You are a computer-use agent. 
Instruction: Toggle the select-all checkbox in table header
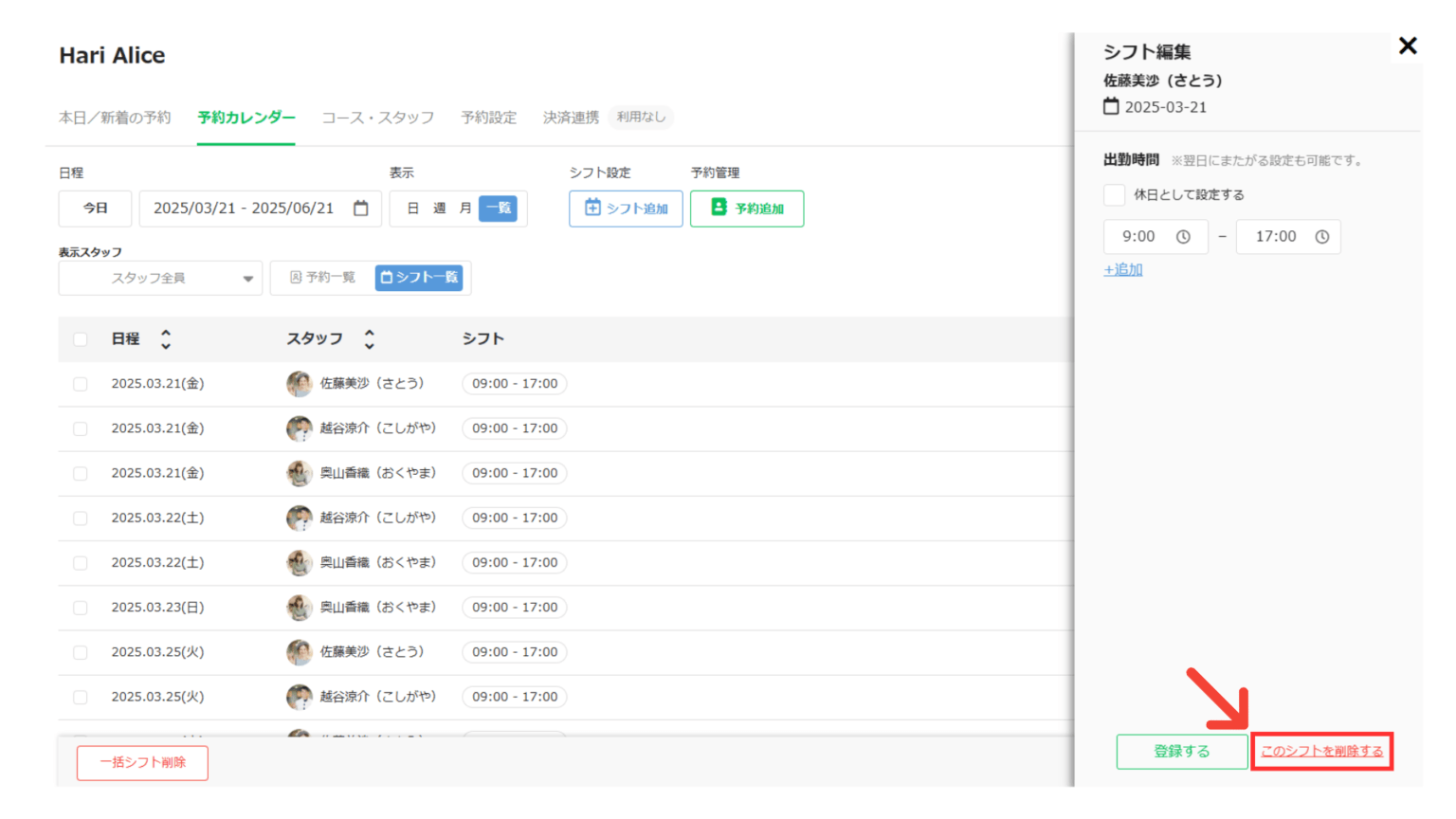coord(81,339)
